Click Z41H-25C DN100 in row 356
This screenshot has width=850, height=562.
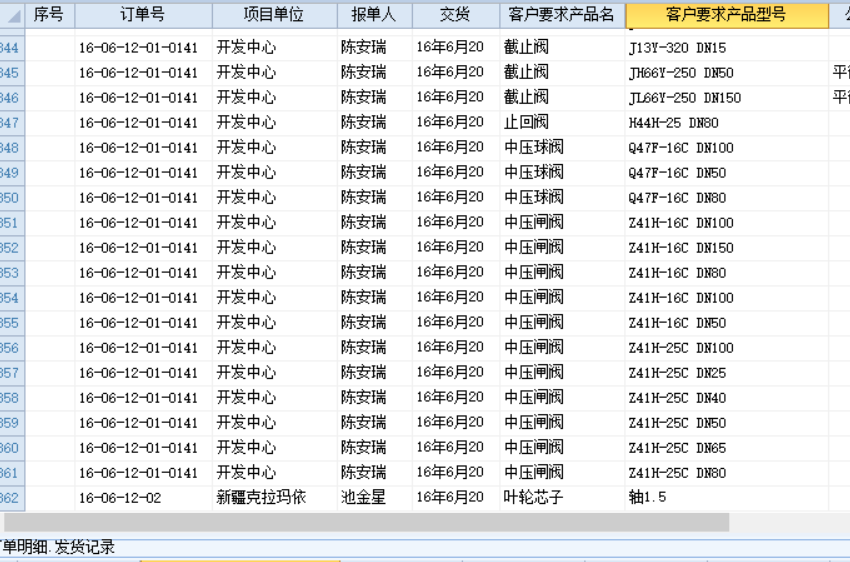pyautogui.click(x=726, y=347)
